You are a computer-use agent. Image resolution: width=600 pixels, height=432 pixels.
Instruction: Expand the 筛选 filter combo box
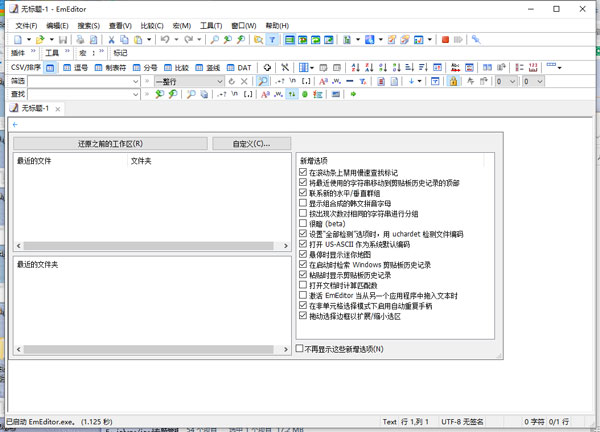[134, 81]
